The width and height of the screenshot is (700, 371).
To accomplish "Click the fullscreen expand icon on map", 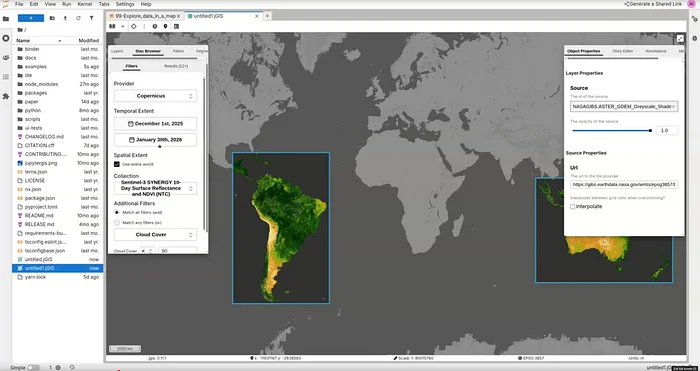I will pyautogui.click(x=680, y=39).
